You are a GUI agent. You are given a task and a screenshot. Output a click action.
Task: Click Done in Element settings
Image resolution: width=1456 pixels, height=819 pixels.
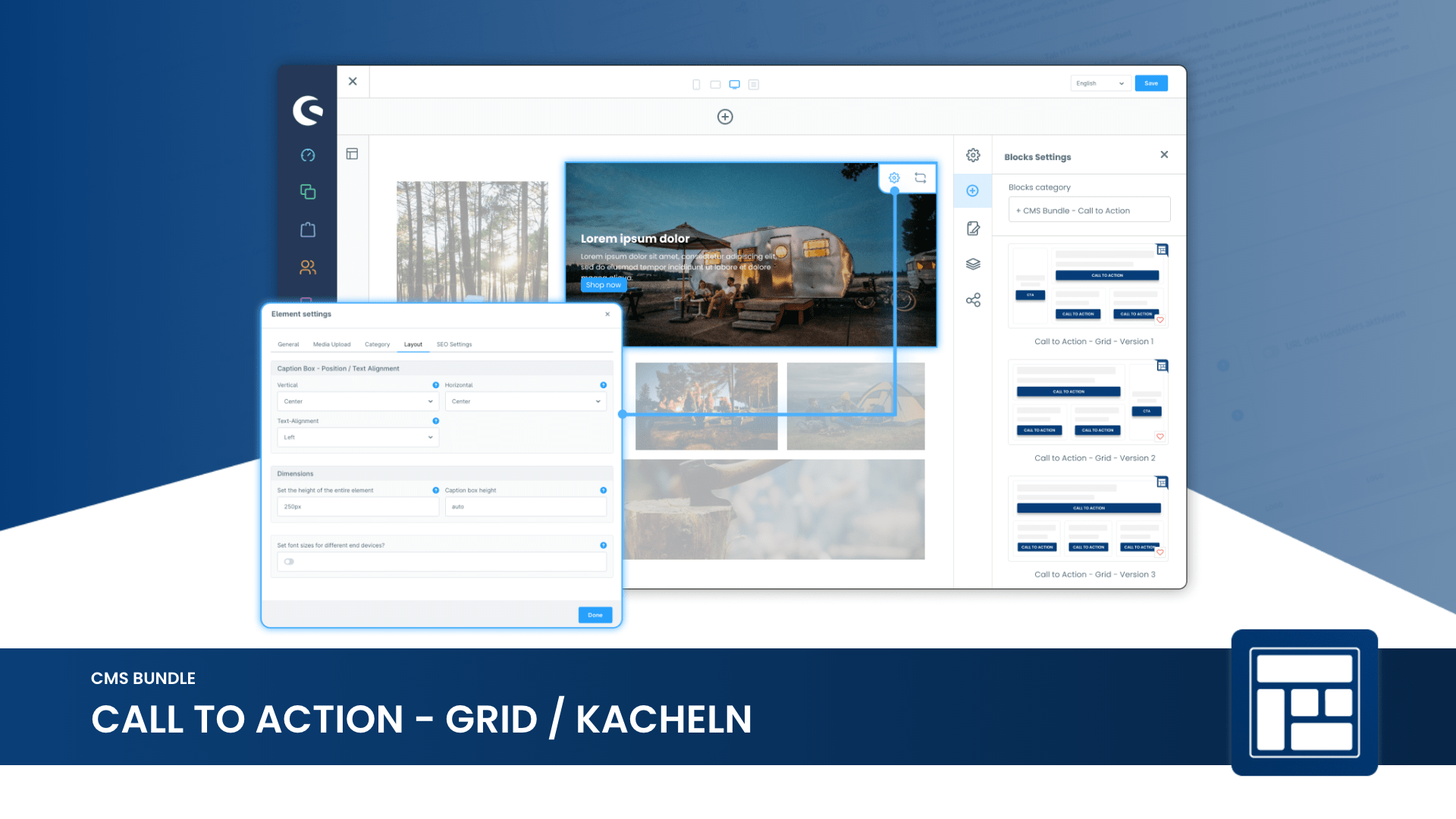(595, 615)
